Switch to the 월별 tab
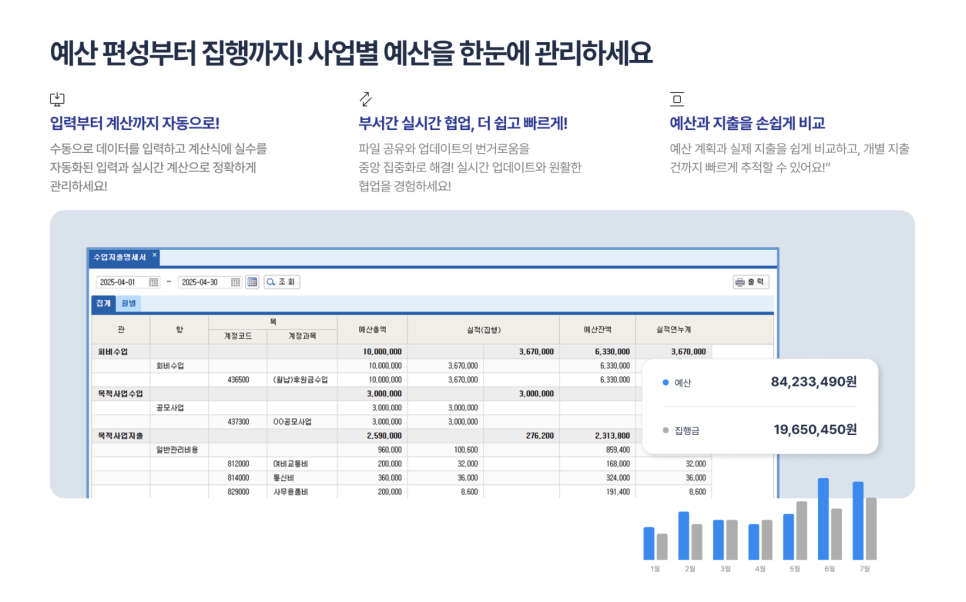This screenshot has width=966, height=602. coord(128,302)
